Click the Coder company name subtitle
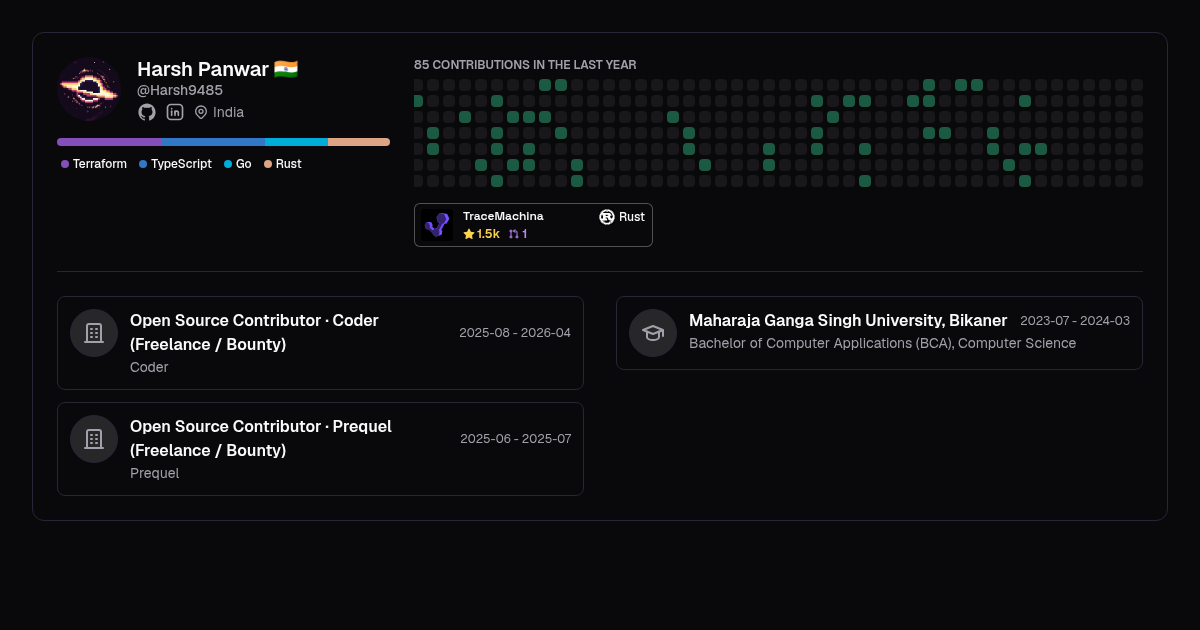 (x=149, y=367)
